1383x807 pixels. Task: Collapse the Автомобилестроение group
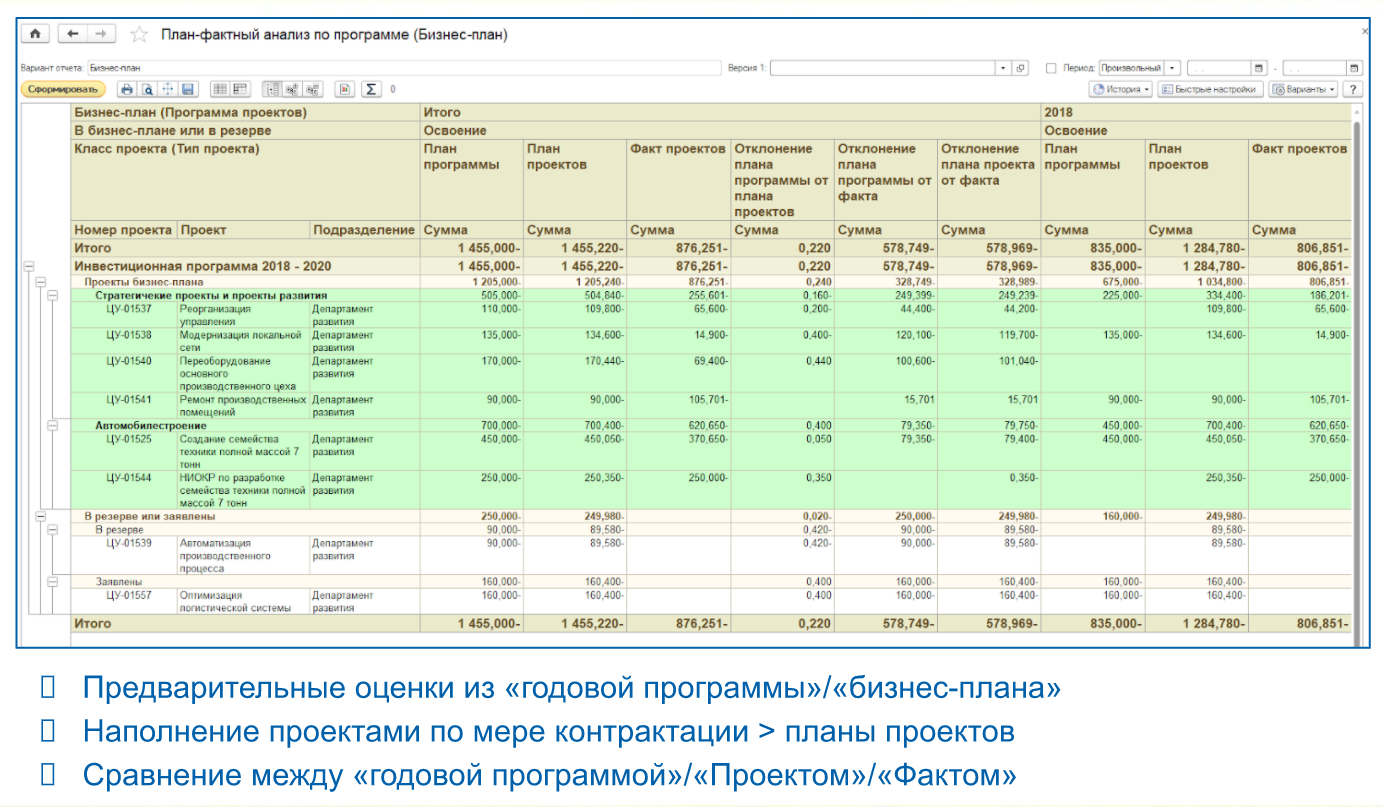[53, 425]
